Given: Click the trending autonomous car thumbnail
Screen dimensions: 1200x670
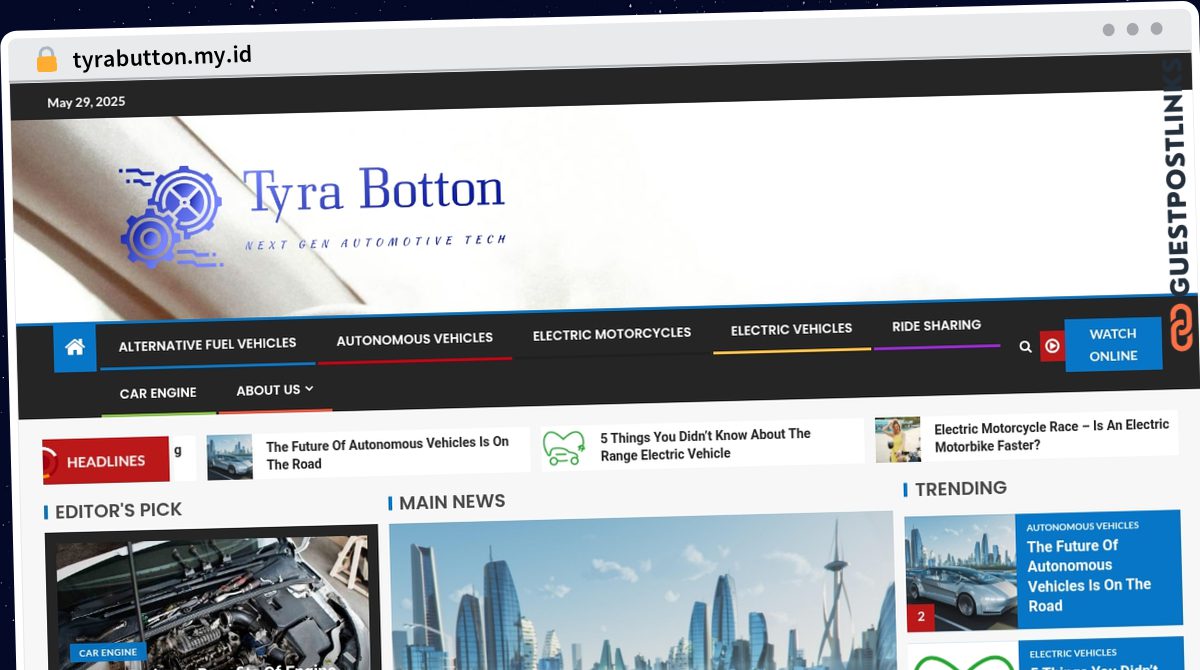Looking at the screenshot, I should point(961,573).
